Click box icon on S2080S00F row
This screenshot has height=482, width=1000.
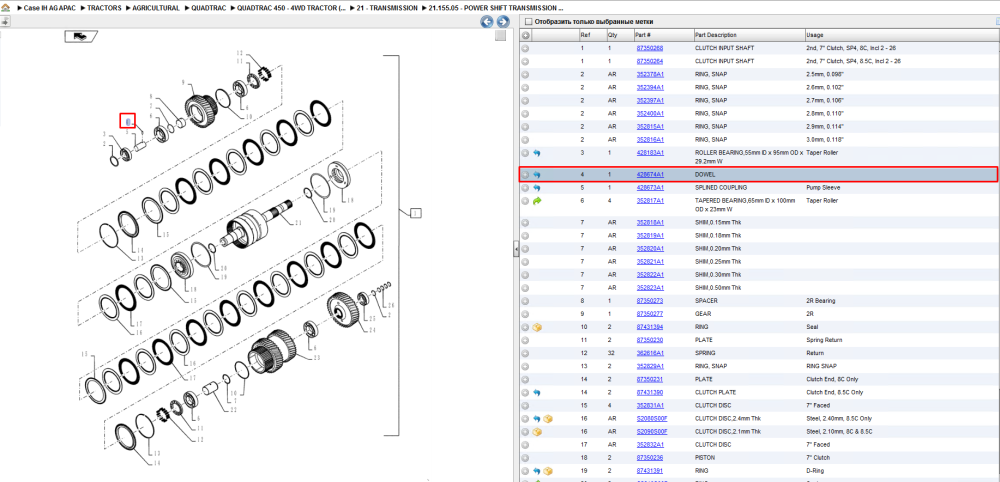click(x=548, y=419)
